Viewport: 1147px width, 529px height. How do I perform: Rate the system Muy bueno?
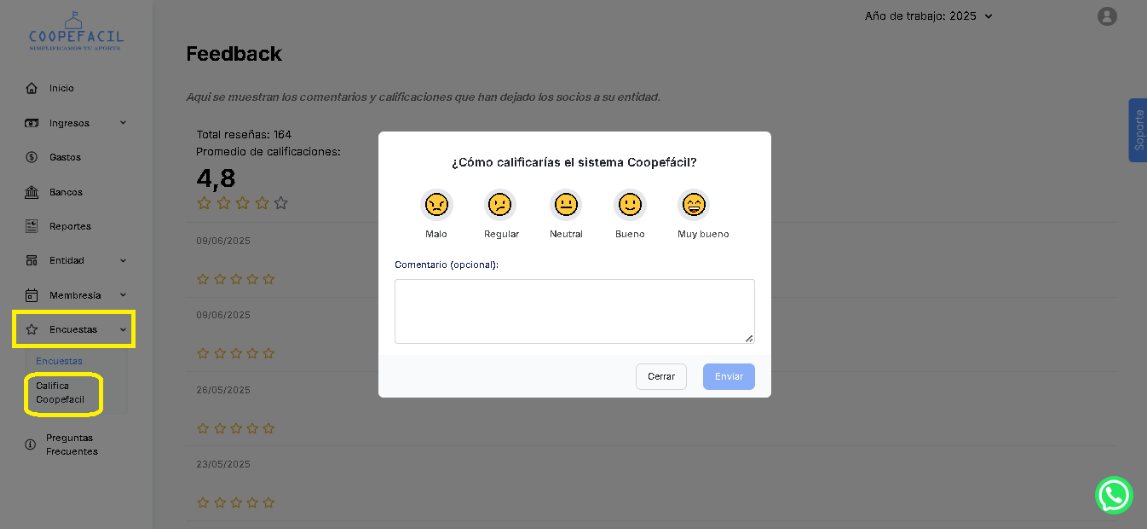coord(693,205)
